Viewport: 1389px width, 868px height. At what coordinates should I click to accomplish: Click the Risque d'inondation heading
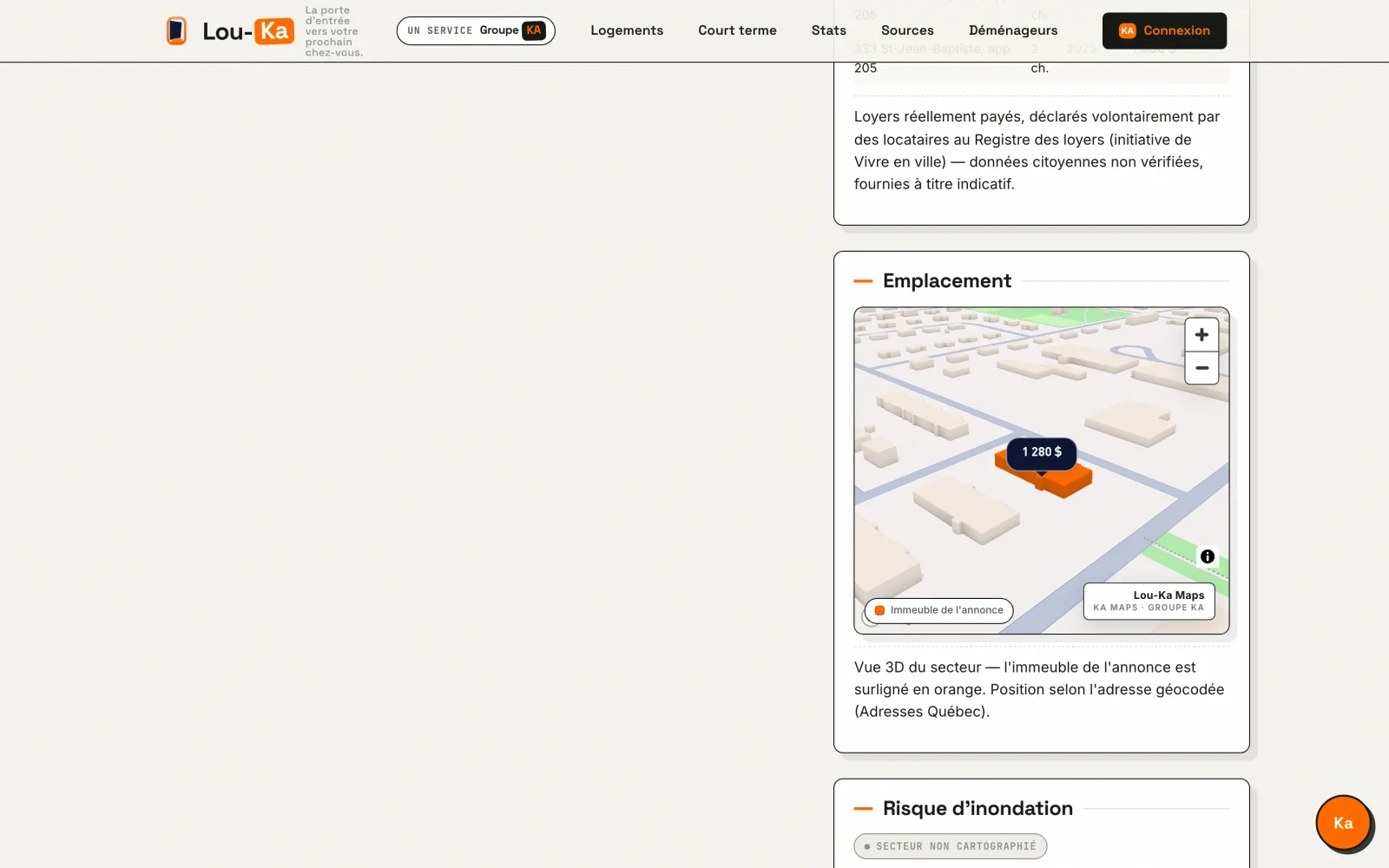coord(978,809)
